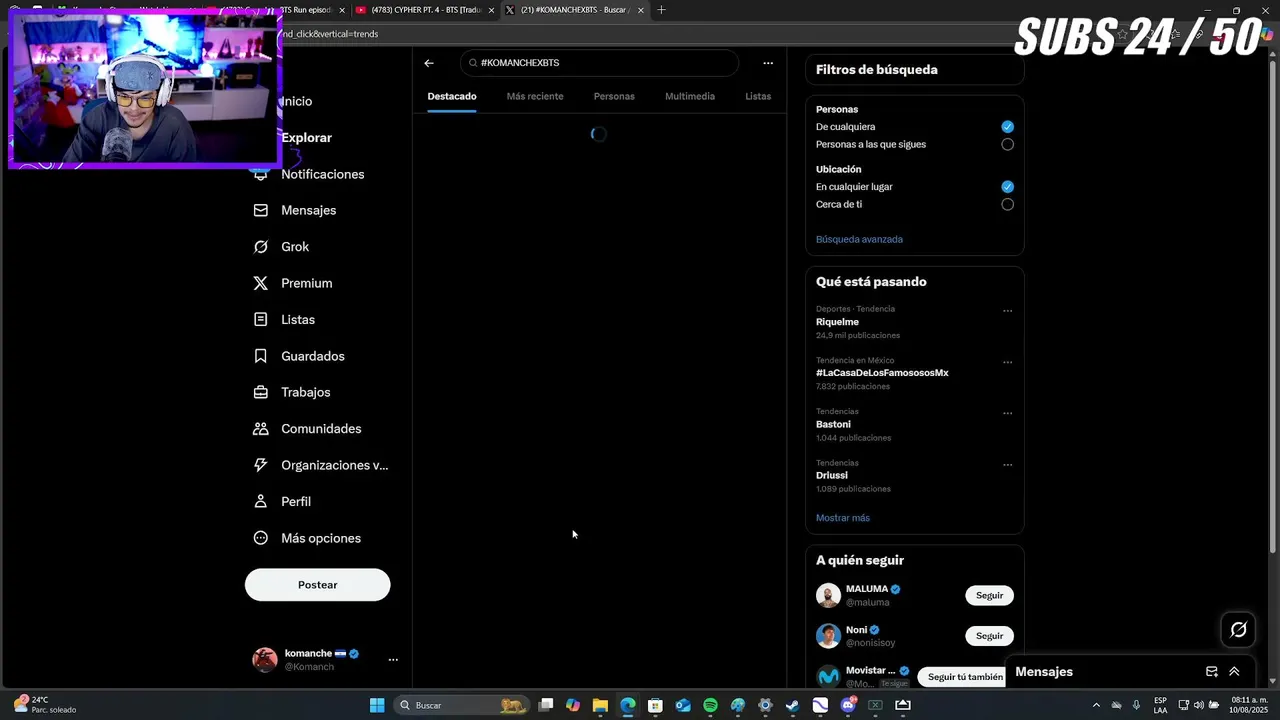
Task: Select En cualquier lugar location filter
Action: pyautogui.click(x=1007, y=187)
